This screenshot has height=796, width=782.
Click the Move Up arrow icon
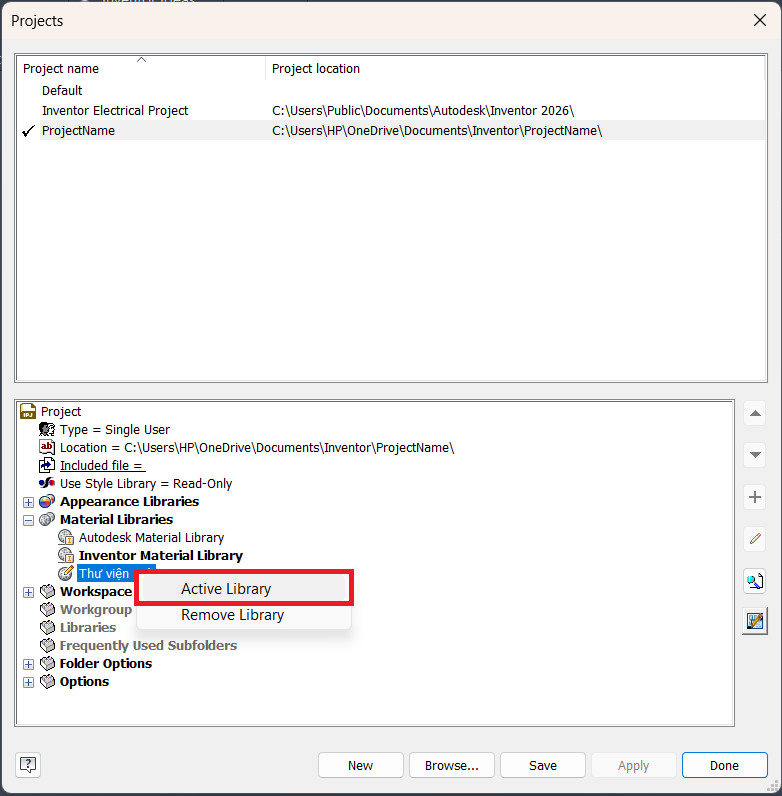click(755, 413)
